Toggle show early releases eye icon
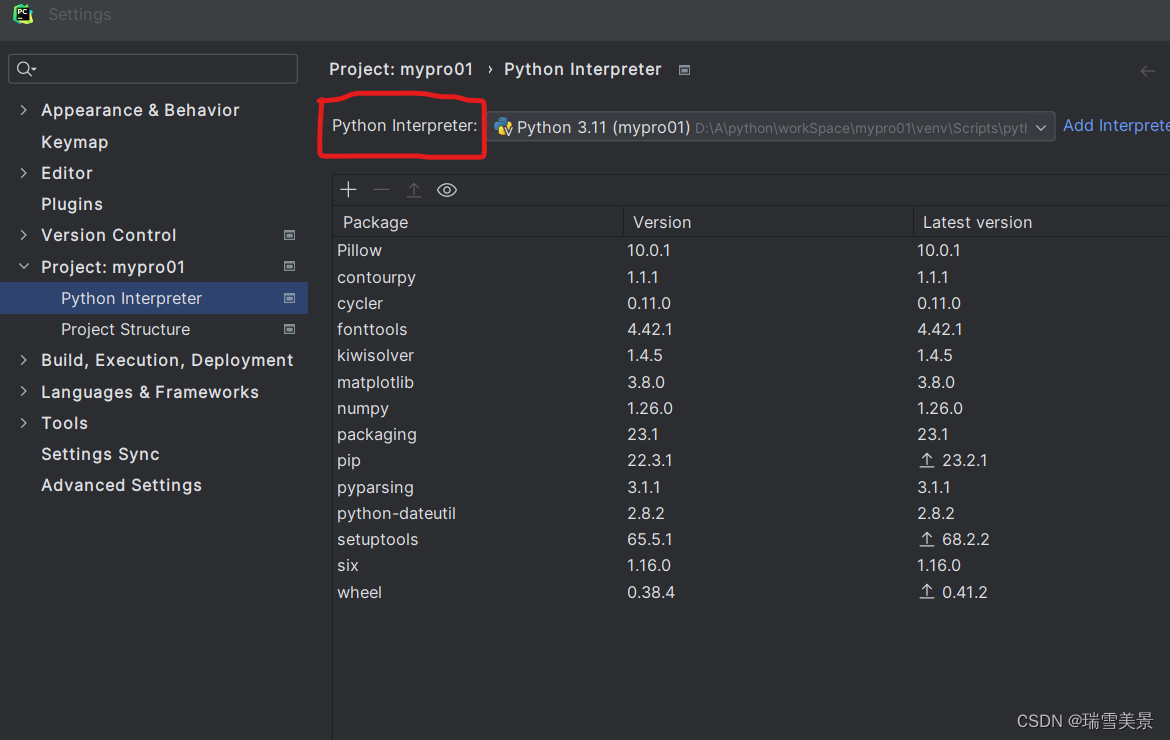Viewport: 1170px width, 740px height. point(447,189)
